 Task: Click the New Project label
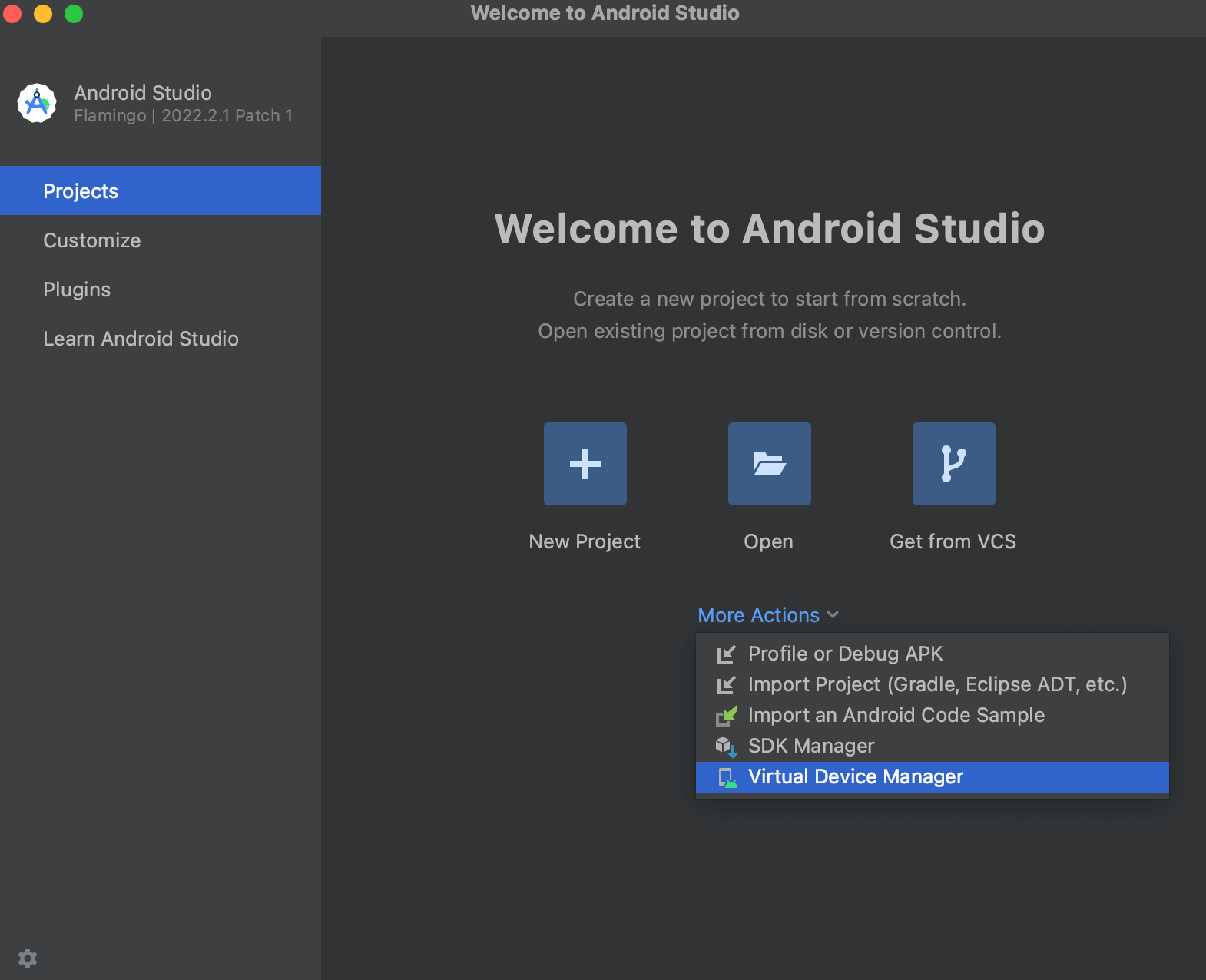point(585,541)
